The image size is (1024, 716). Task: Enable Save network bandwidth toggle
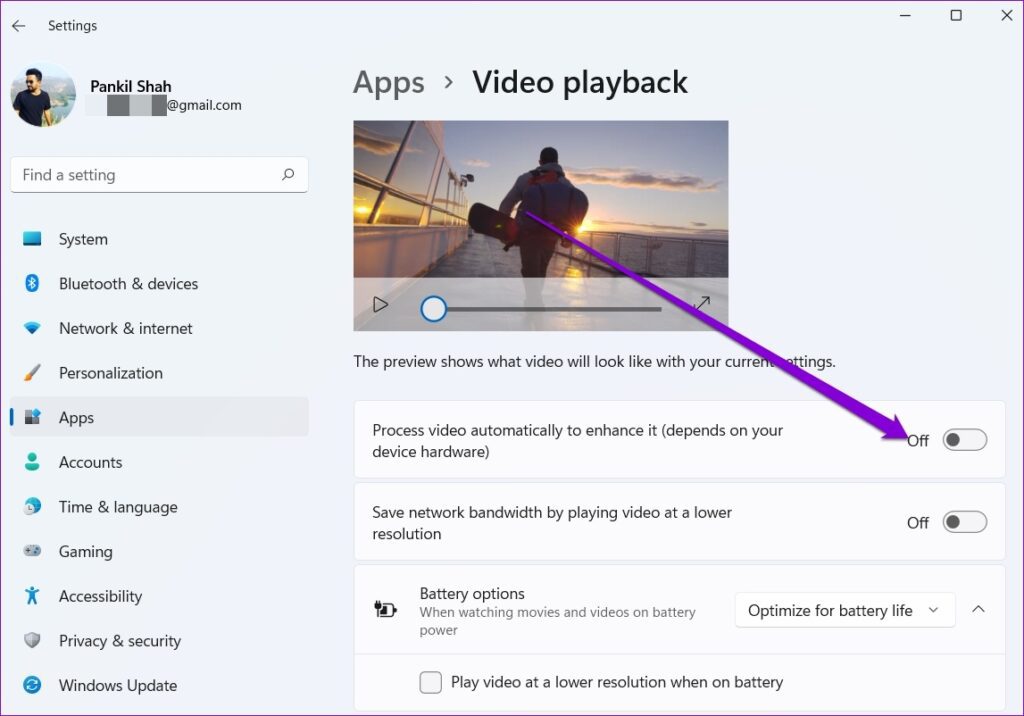click(x=964, y=522)
